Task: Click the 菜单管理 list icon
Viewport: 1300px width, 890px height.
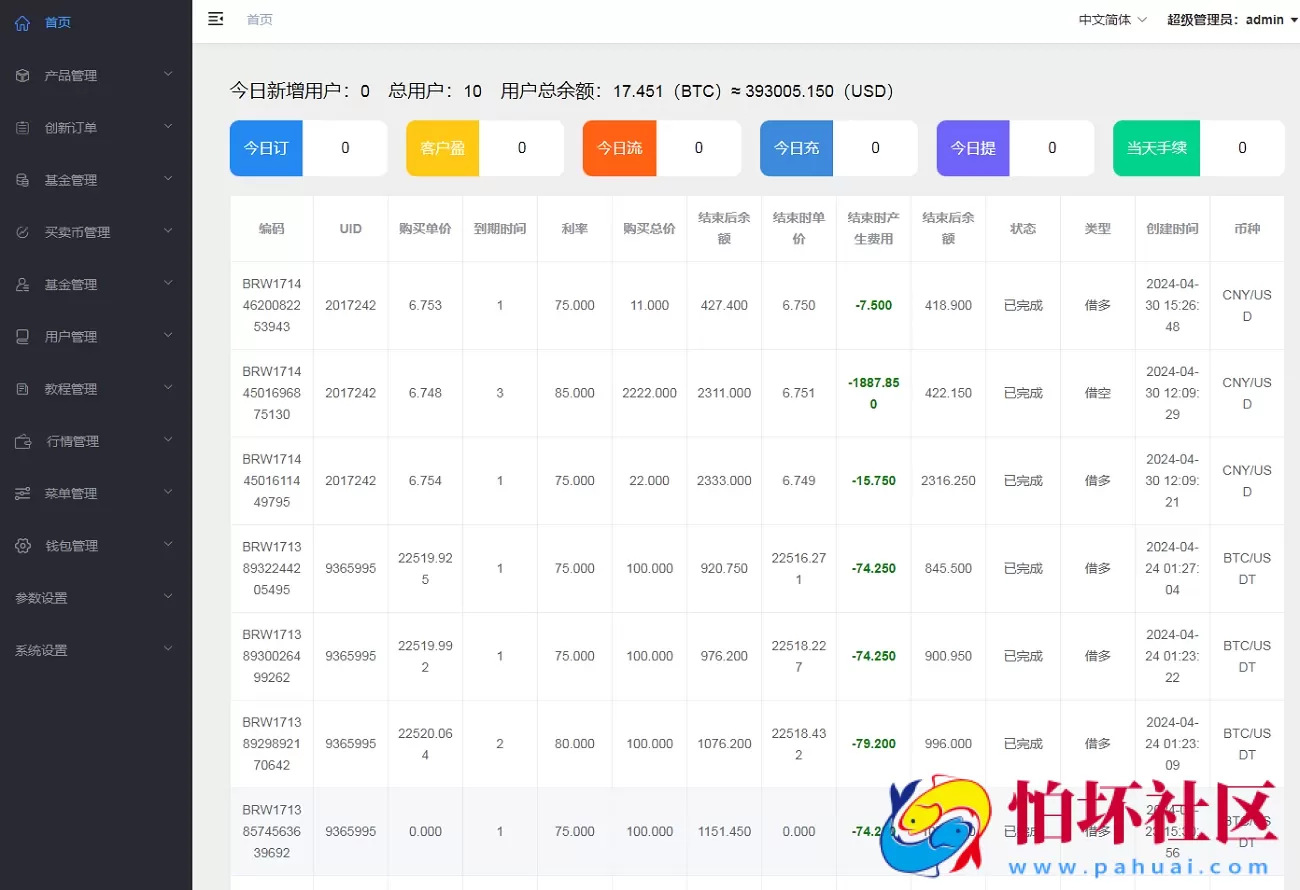Action: pos(22,493)
